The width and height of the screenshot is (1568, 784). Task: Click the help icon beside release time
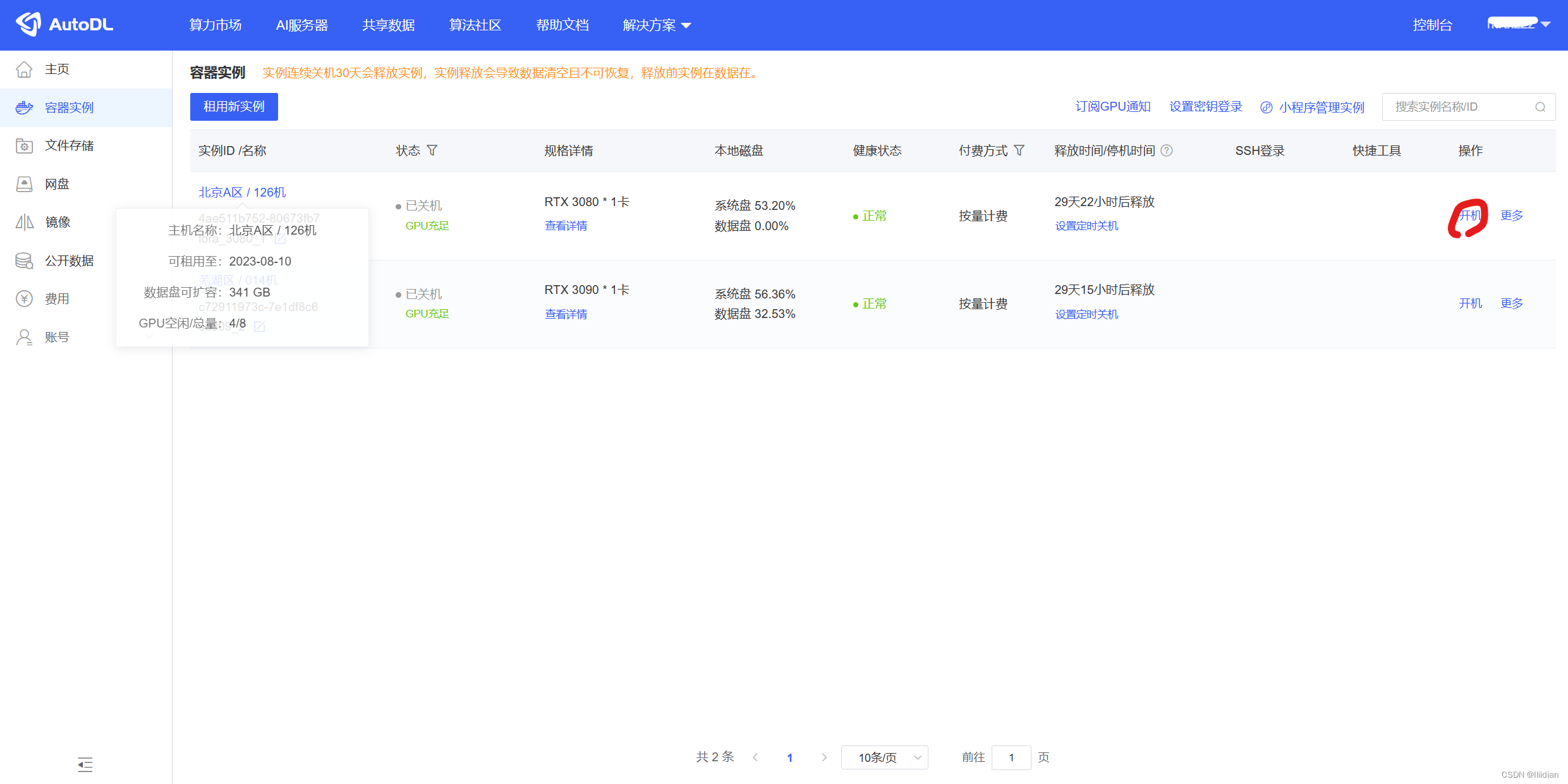1167,150
